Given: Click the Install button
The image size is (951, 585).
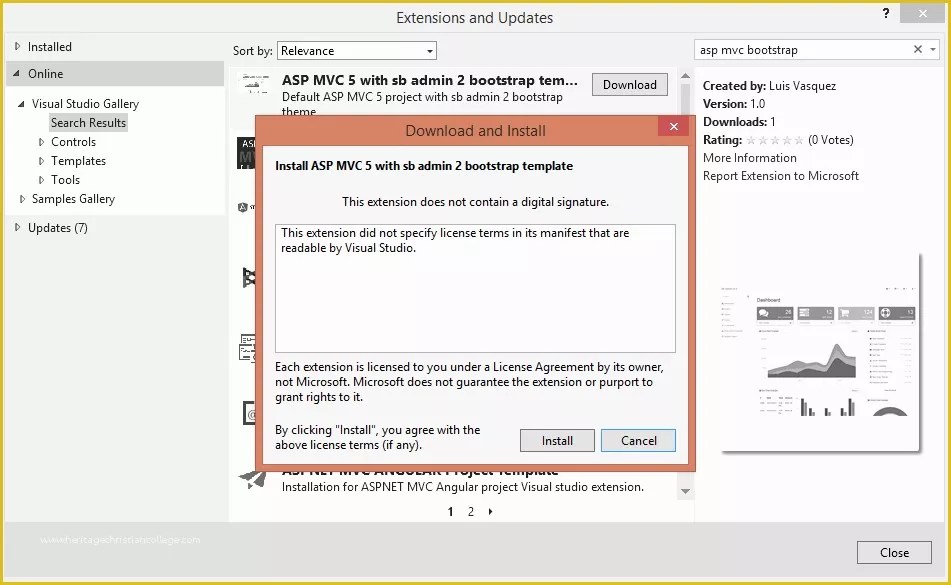Looking at the screenshot, I should point(557,440).
